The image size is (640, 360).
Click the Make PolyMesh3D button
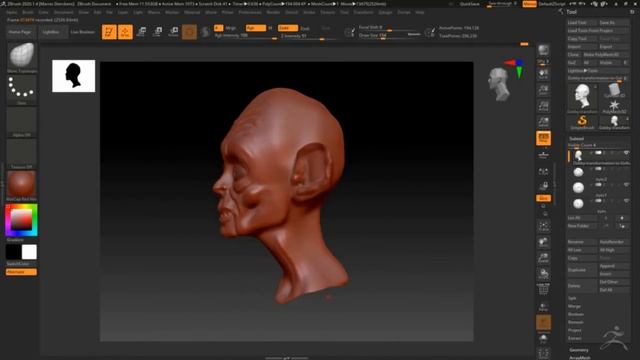[606, 55]
